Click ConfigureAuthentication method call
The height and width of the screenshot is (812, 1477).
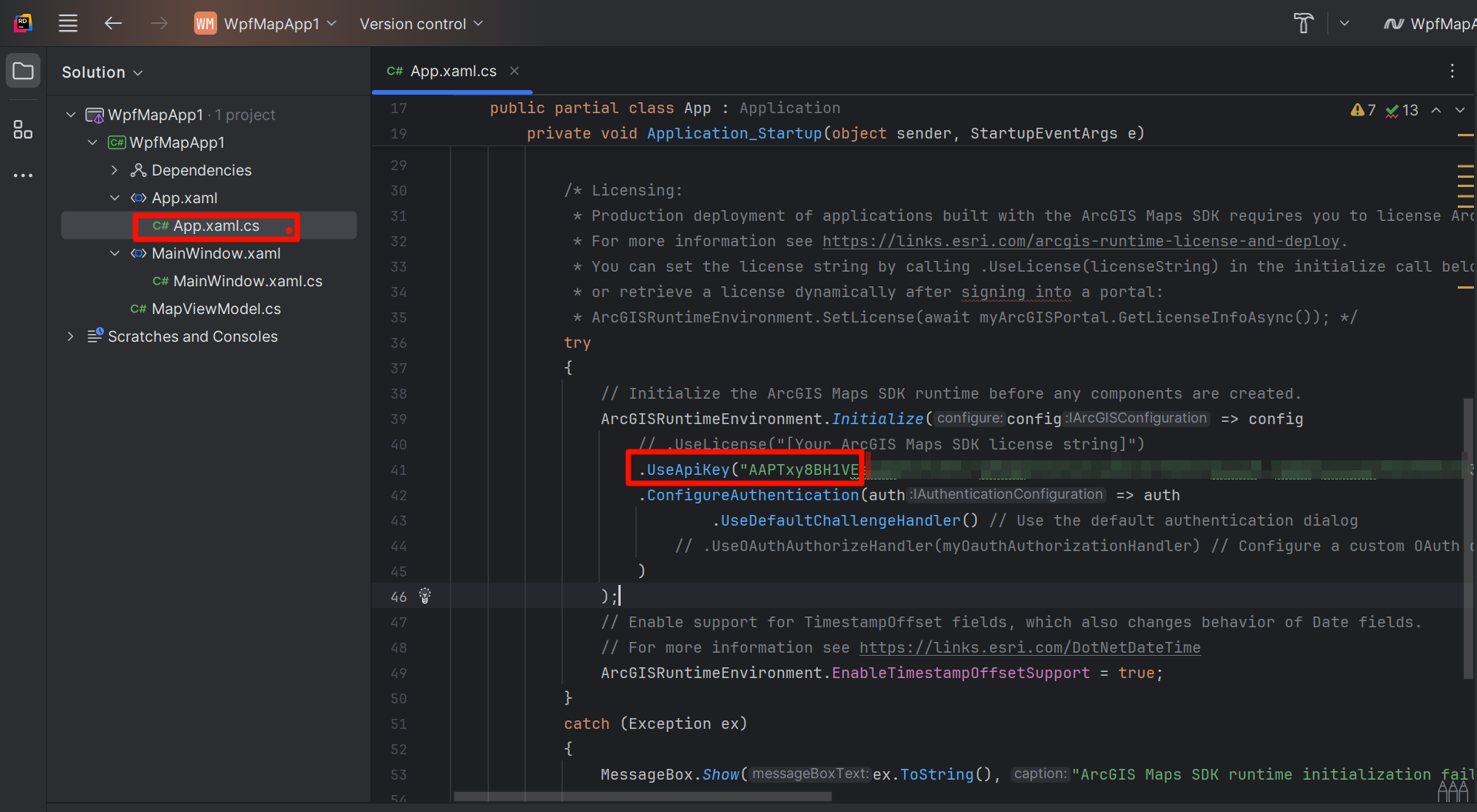pos(752,495)
